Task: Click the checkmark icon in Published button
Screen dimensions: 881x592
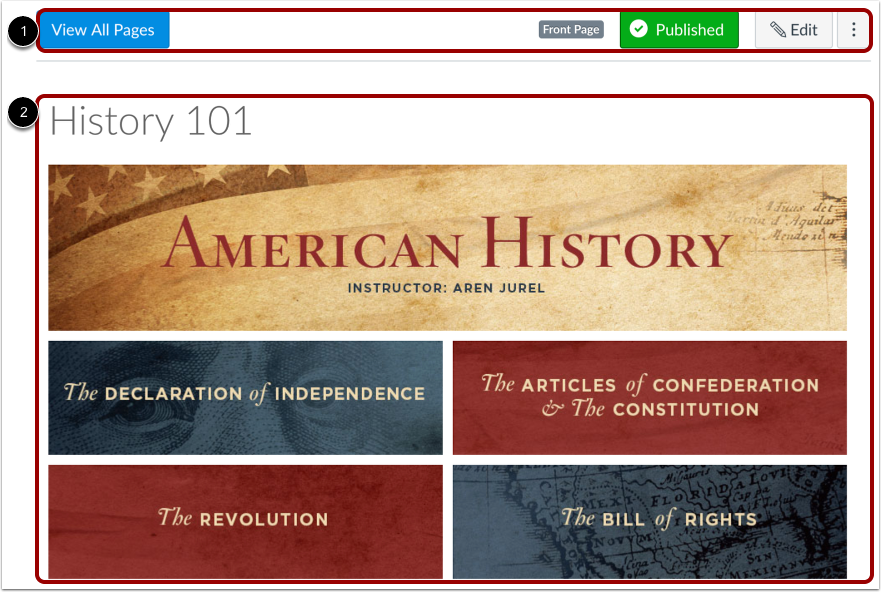Action: click(639, 29)
